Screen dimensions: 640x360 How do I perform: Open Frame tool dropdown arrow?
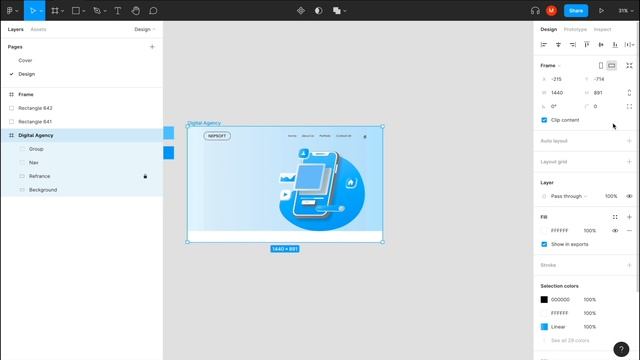point(62,11)
